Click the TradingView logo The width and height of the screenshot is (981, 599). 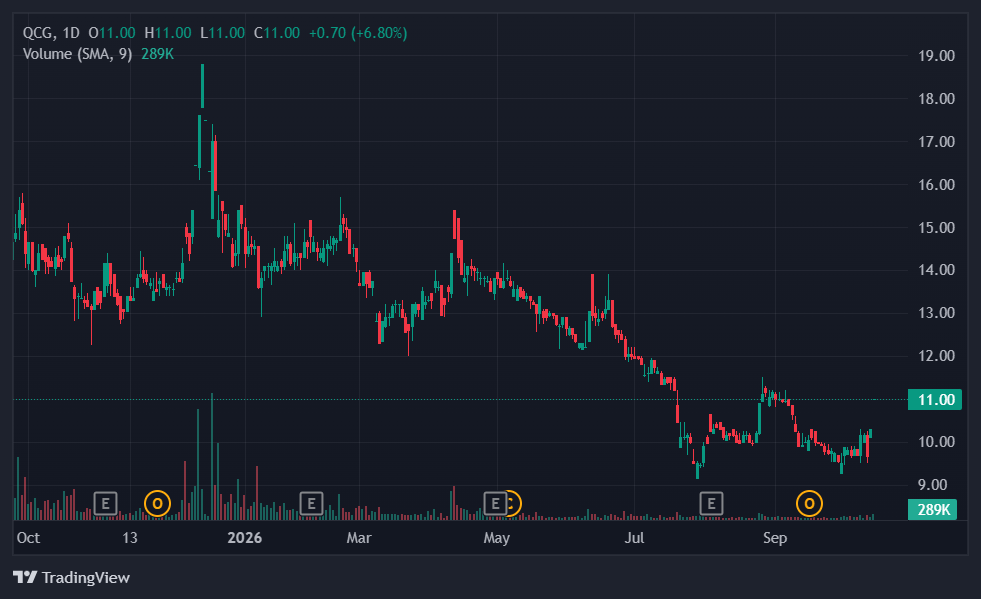click(71, 577)
